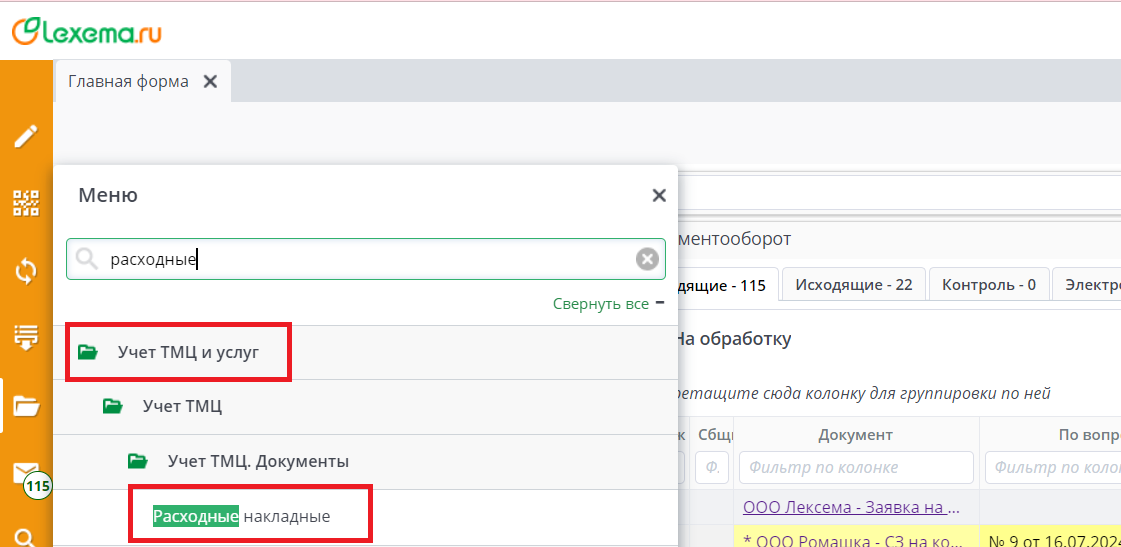Click the download list sidebar icon
The width and height of the screenshot is (1121, 547).
click(26, 337)
